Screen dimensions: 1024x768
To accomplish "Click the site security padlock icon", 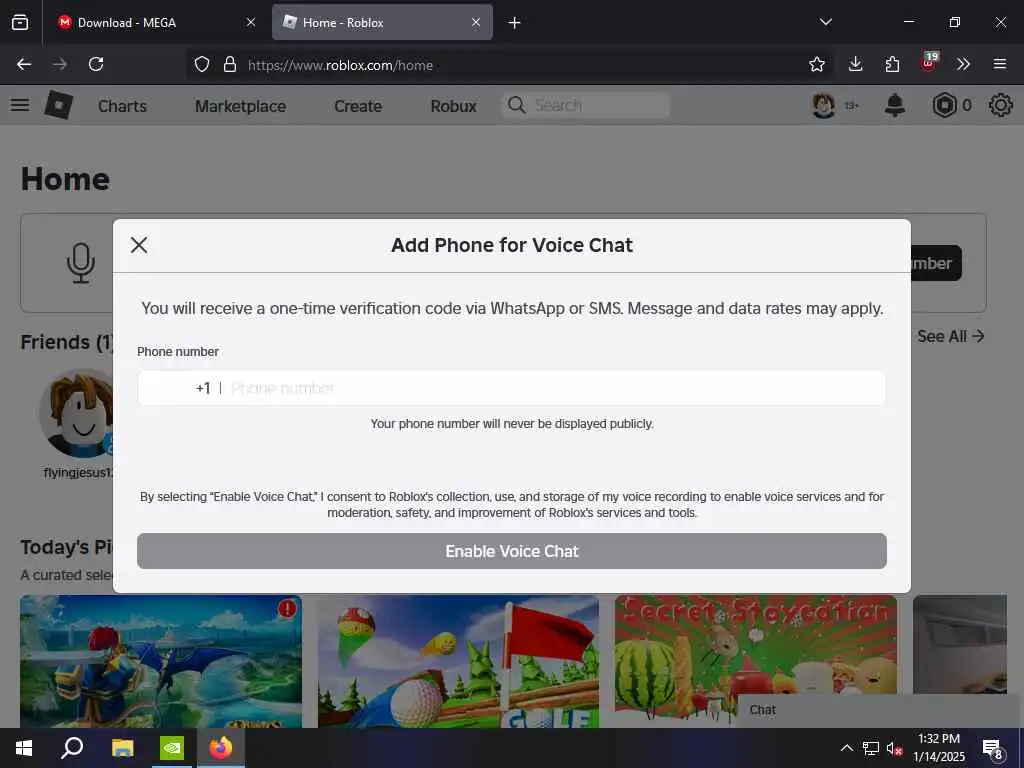I will (x=229, y=65).
